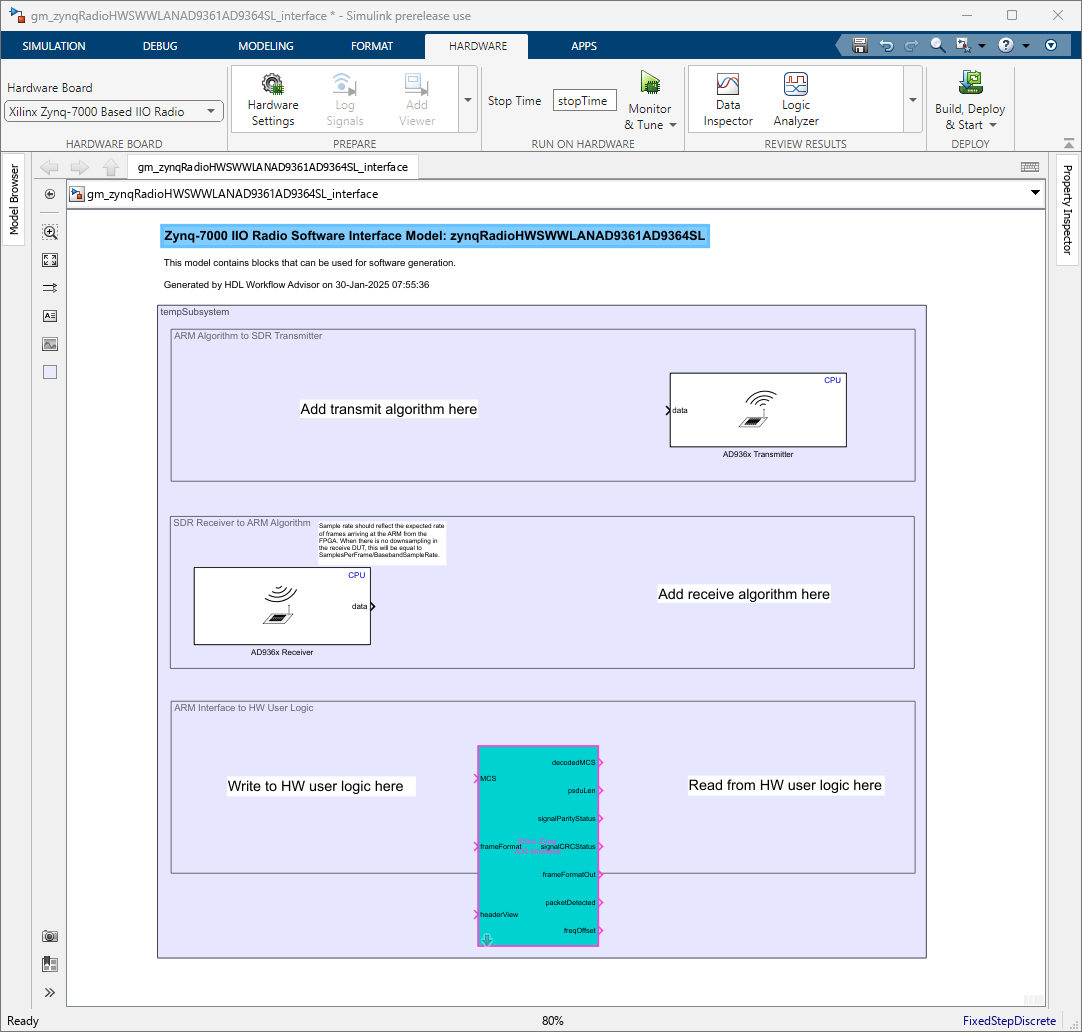The width and height of the screenshot is (1082, 1032).
Task: Redo the action in the quick access toolbar
Action: click(912, 46)
